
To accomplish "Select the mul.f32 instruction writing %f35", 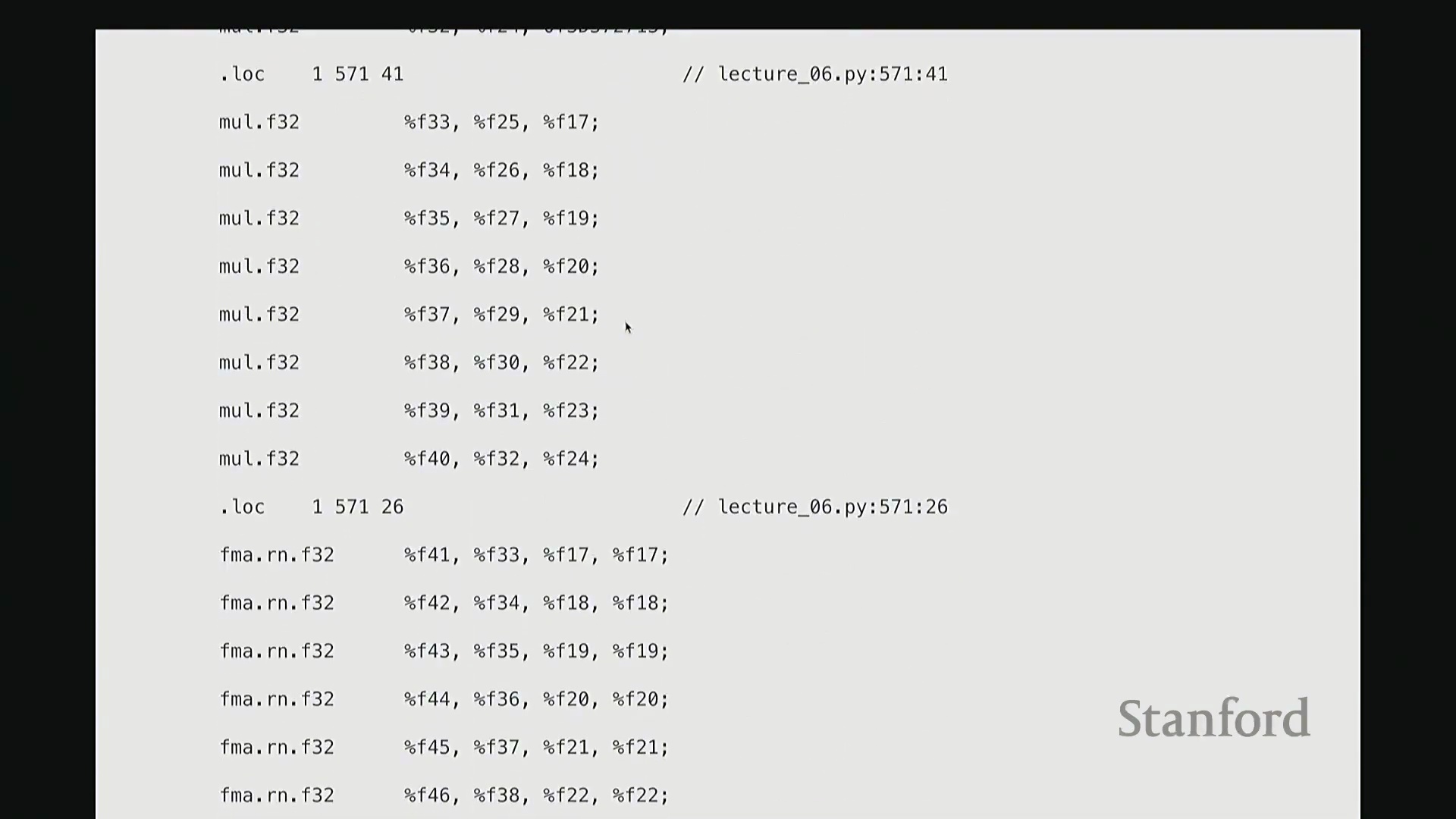I will click(409, 219).
